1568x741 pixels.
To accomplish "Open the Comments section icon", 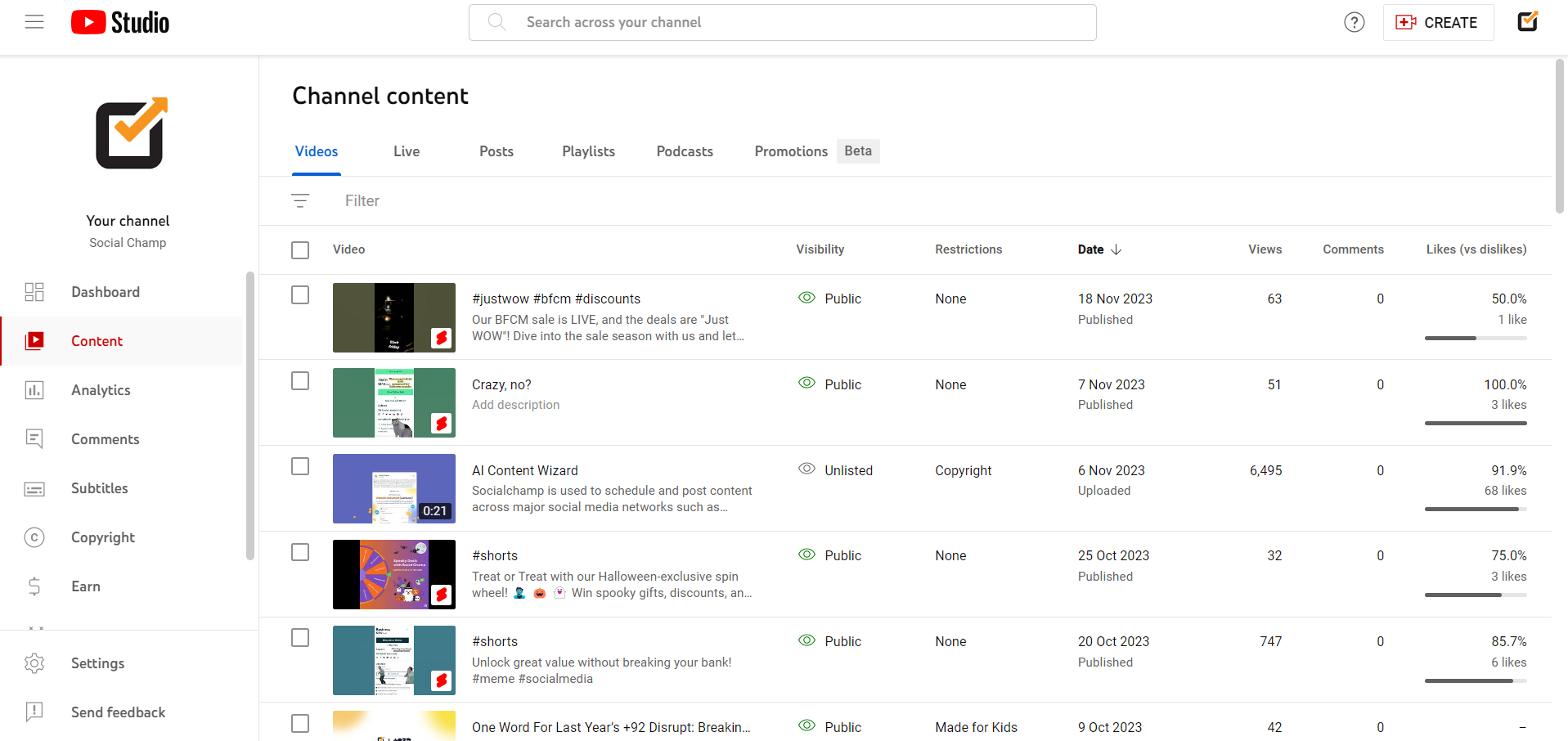I will tap(34, 439).
